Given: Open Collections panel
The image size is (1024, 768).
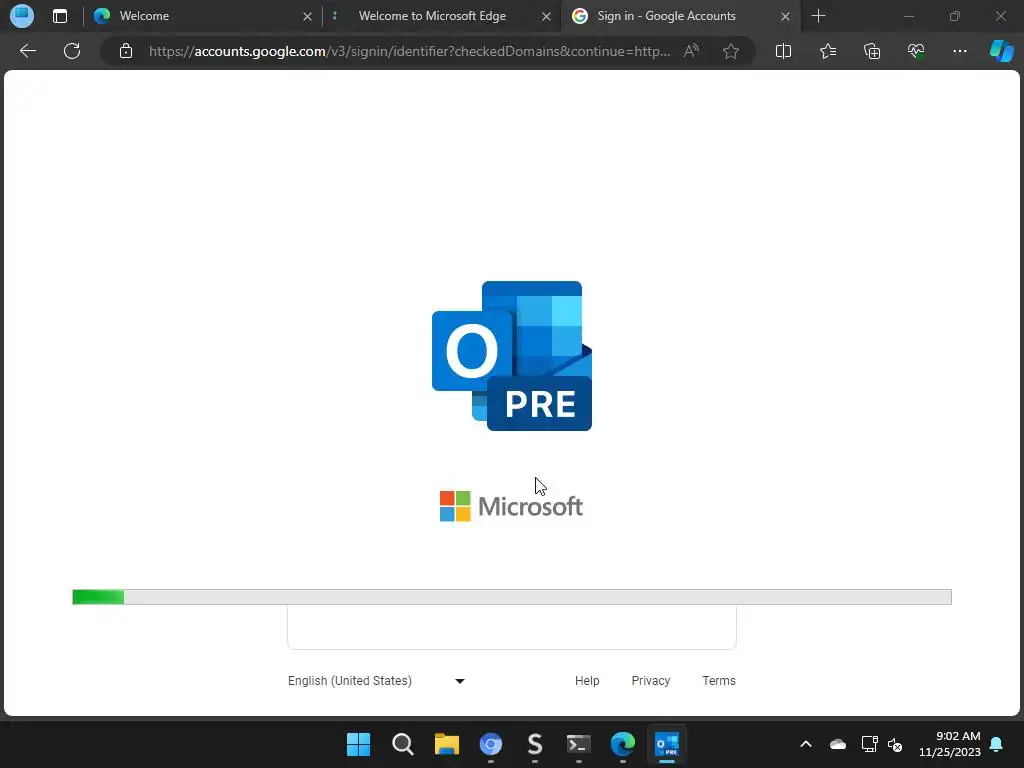Looking at the screenshot, I should pos(872,51).
